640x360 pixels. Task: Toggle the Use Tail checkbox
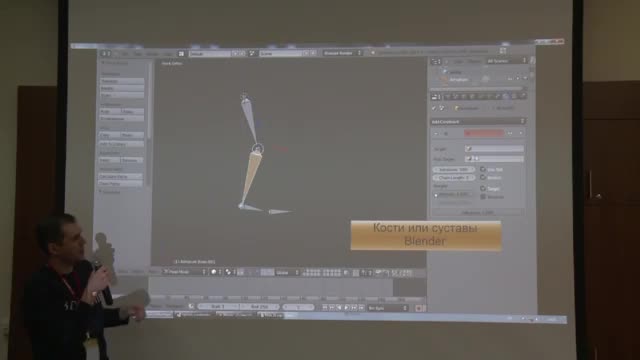tap(483, 169)
